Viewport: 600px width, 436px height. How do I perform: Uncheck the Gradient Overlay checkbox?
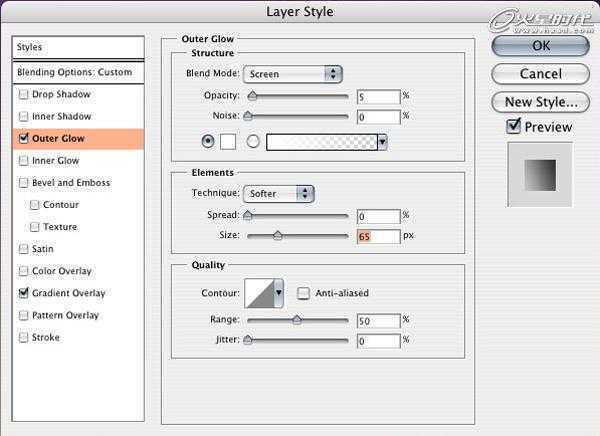coord(23,293)
